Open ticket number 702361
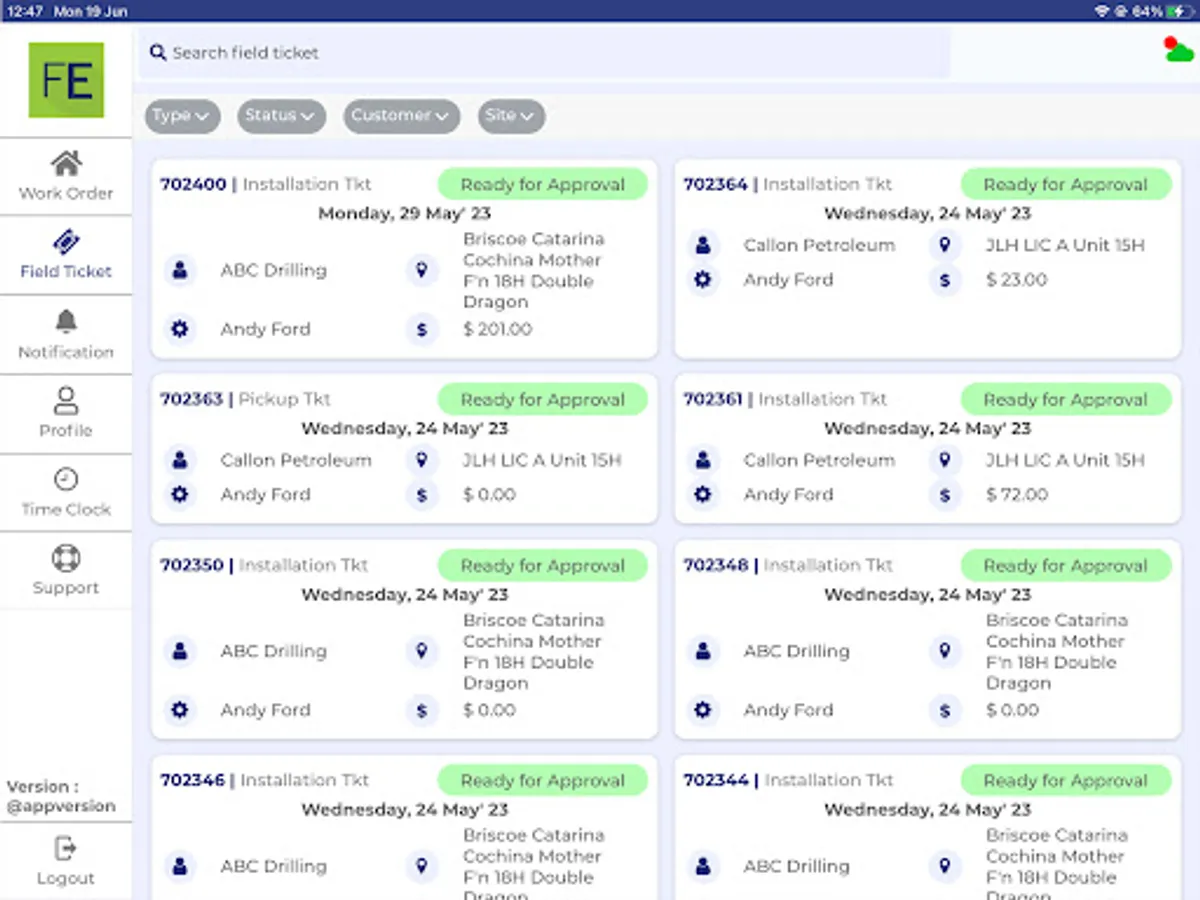 pos(713,399)
